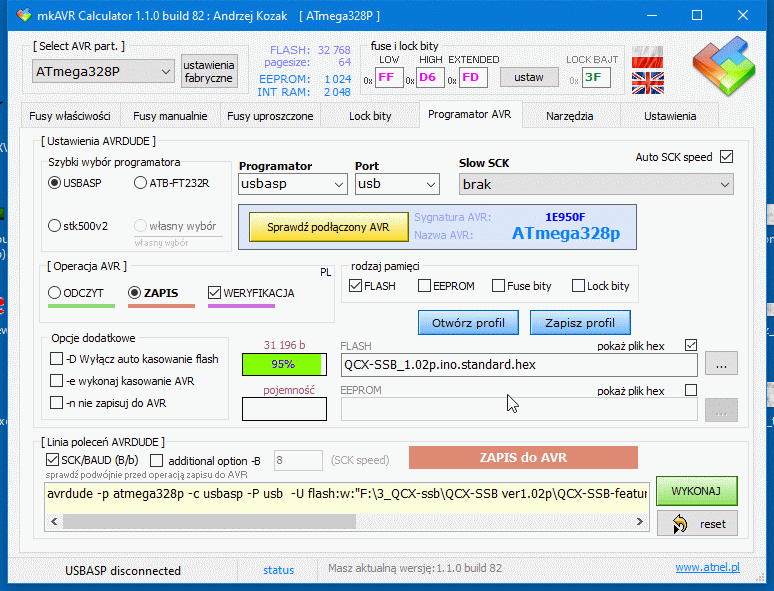Open the www.atnel.pl link
Viewport: 774px width, 591px height.
tap(707, 568)
